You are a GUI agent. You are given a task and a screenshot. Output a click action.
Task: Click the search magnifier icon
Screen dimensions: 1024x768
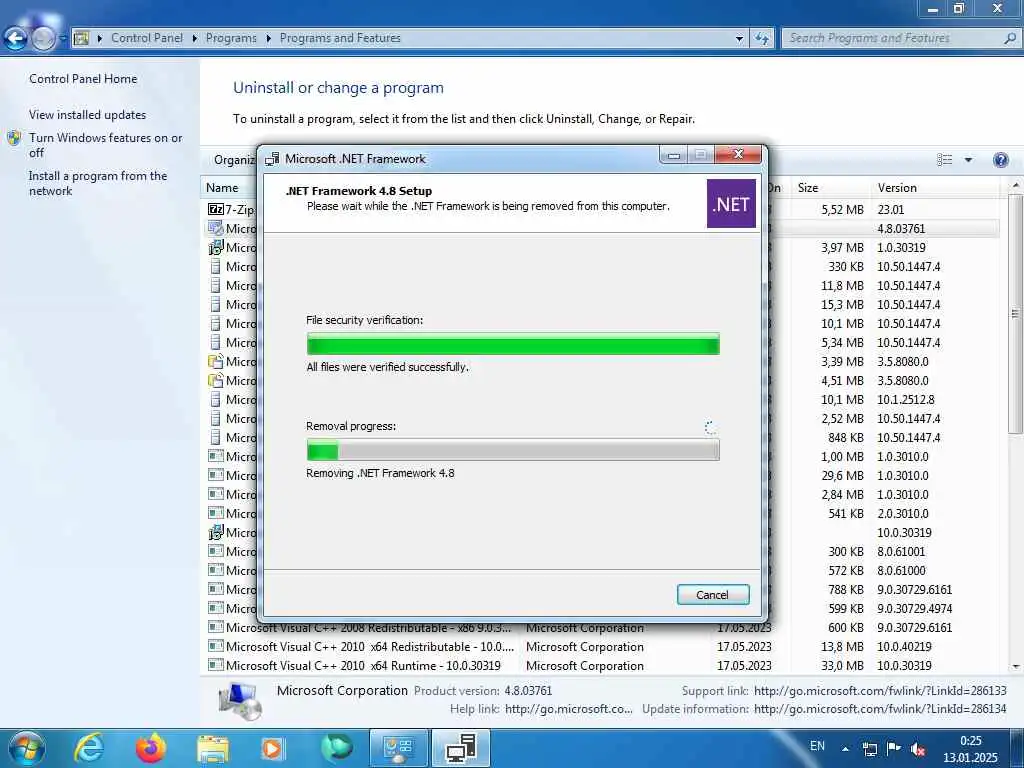click(x=1010, y=39)
